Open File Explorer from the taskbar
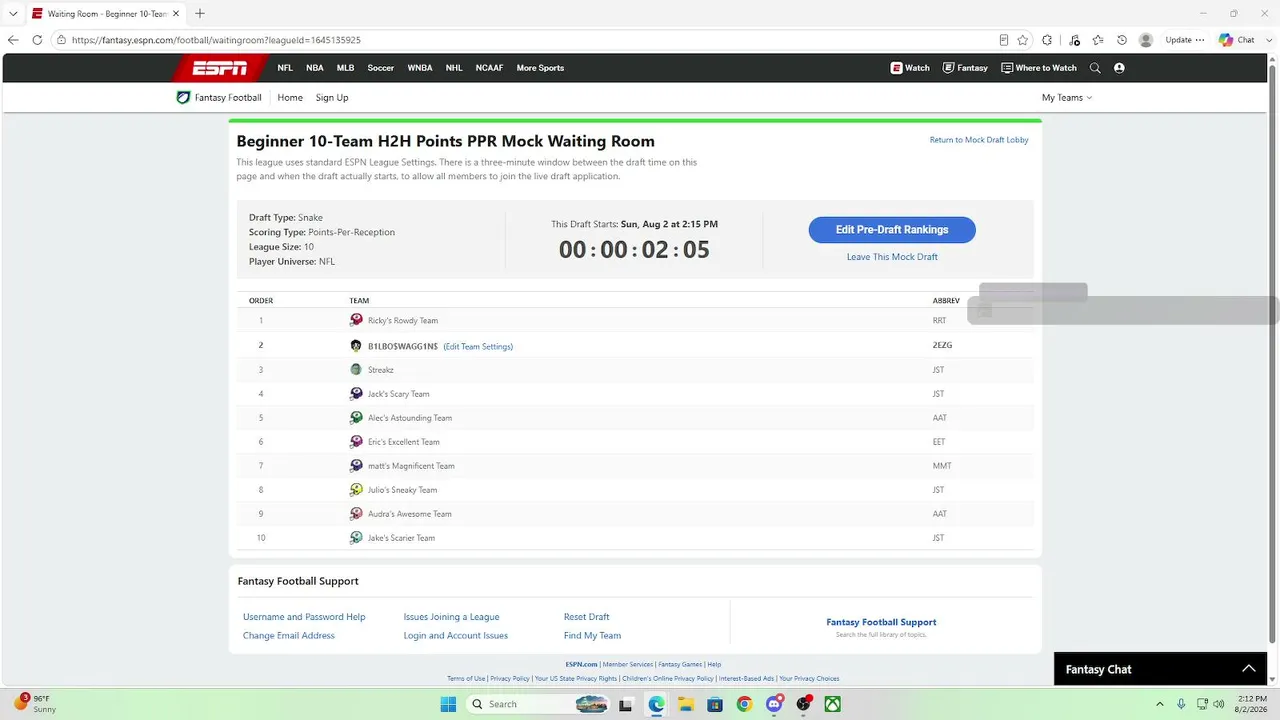Viewport: 1280px width, 720px height. (x=686, y=704)
